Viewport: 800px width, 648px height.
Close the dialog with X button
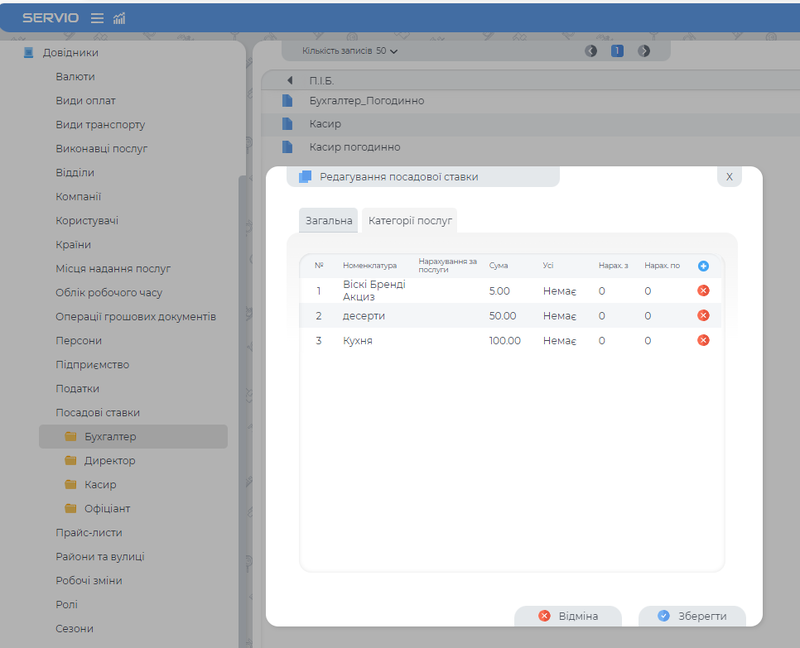click(729, 176)
